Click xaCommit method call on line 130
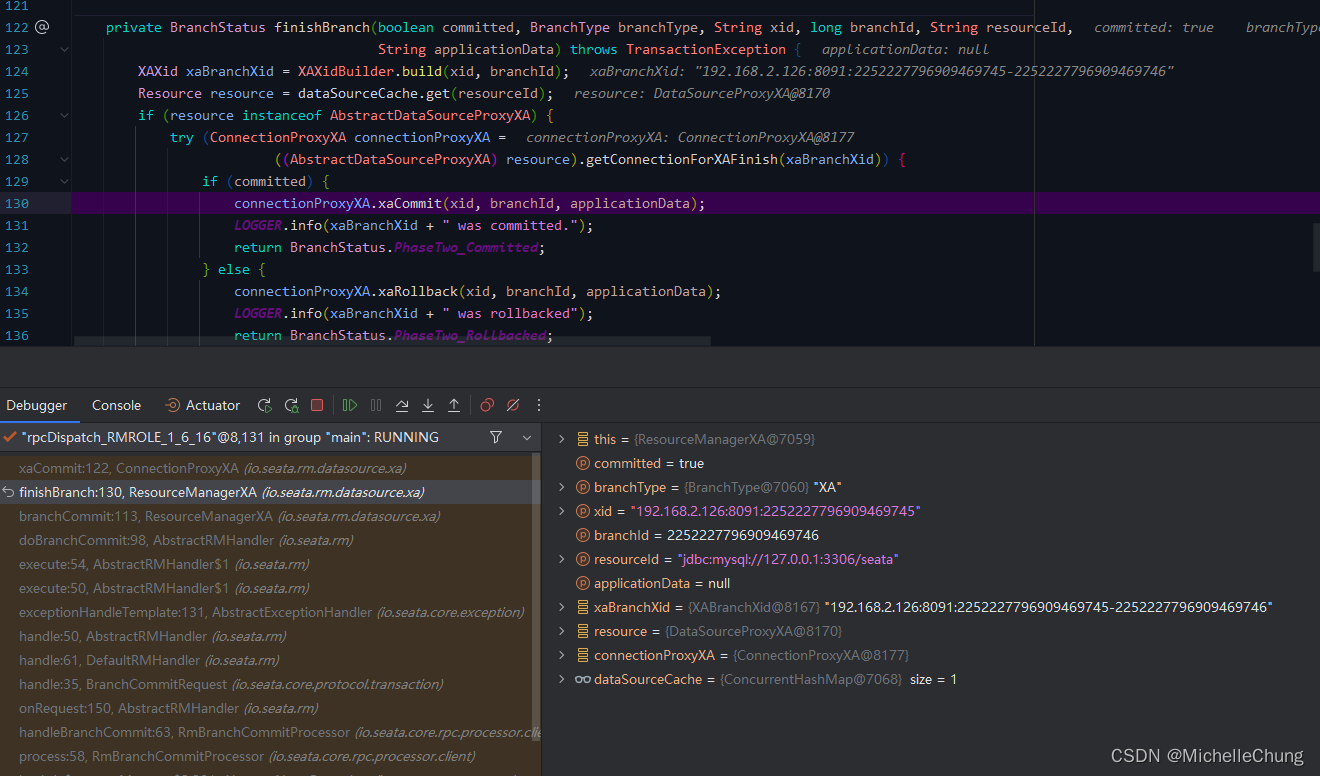 (x=410, y=203)
